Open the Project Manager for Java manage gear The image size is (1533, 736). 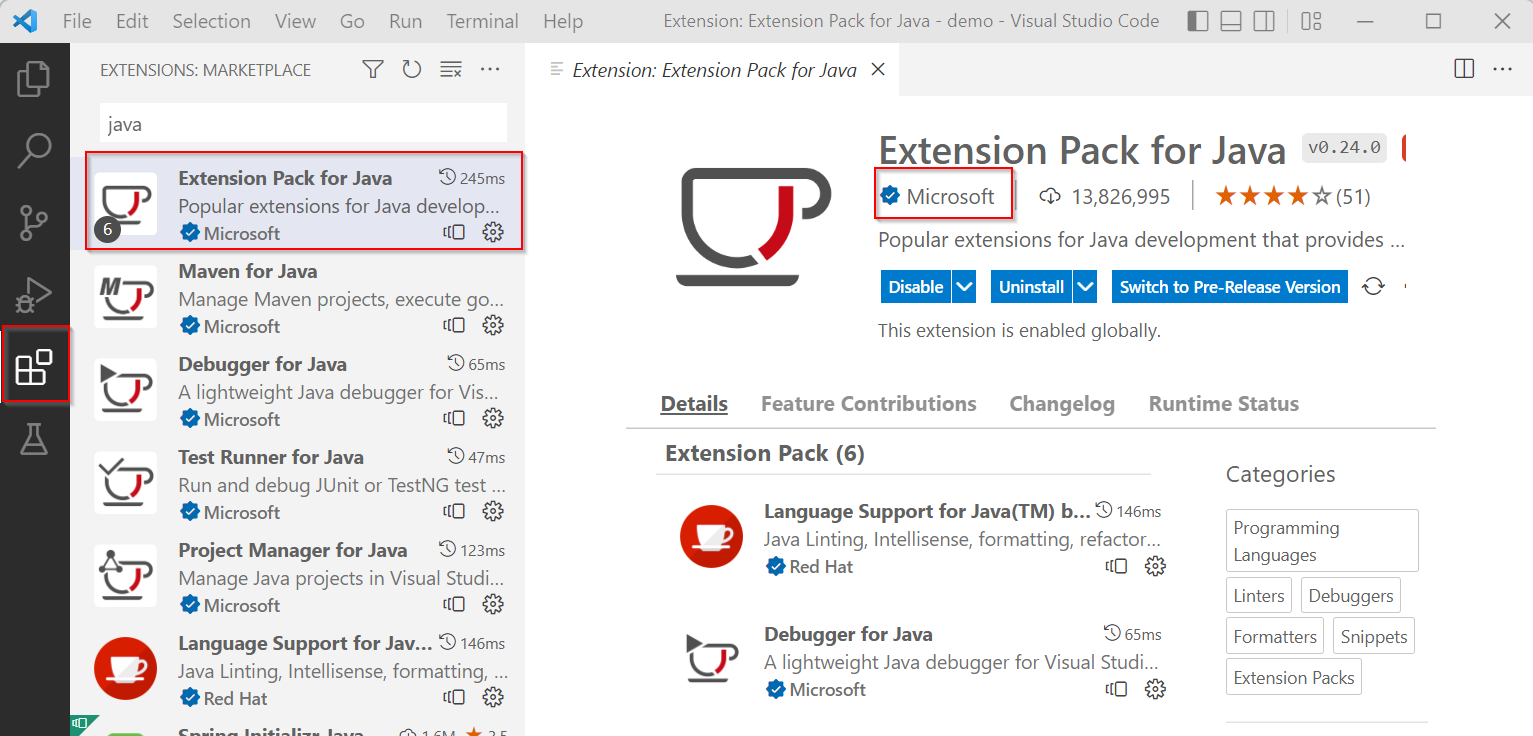(492, 605)
